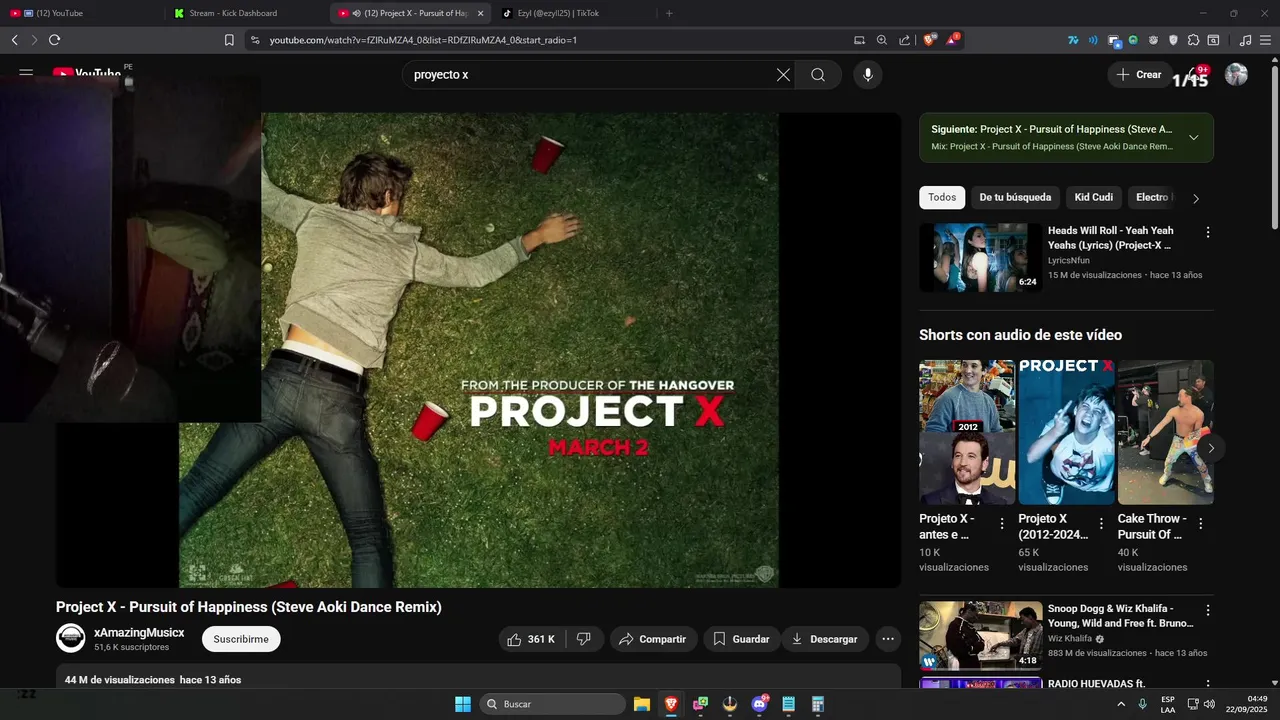Click the search magnifier button
This screenshot has width=1280, height=720.
[818, 75]
